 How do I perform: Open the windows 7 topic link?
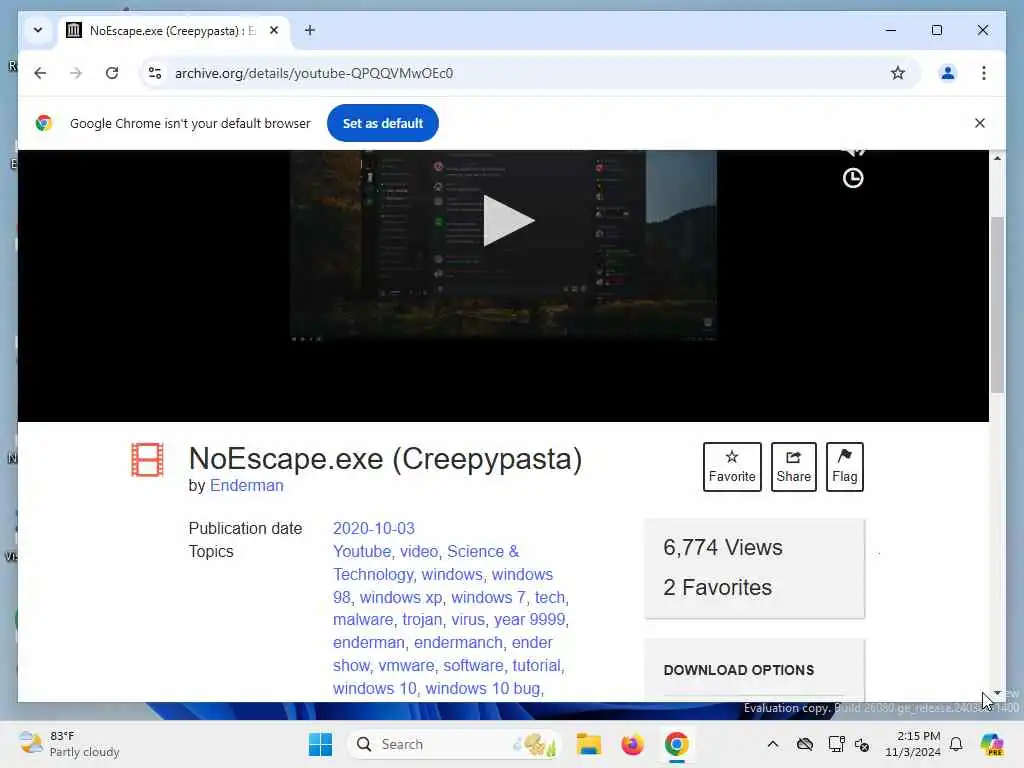488,597
